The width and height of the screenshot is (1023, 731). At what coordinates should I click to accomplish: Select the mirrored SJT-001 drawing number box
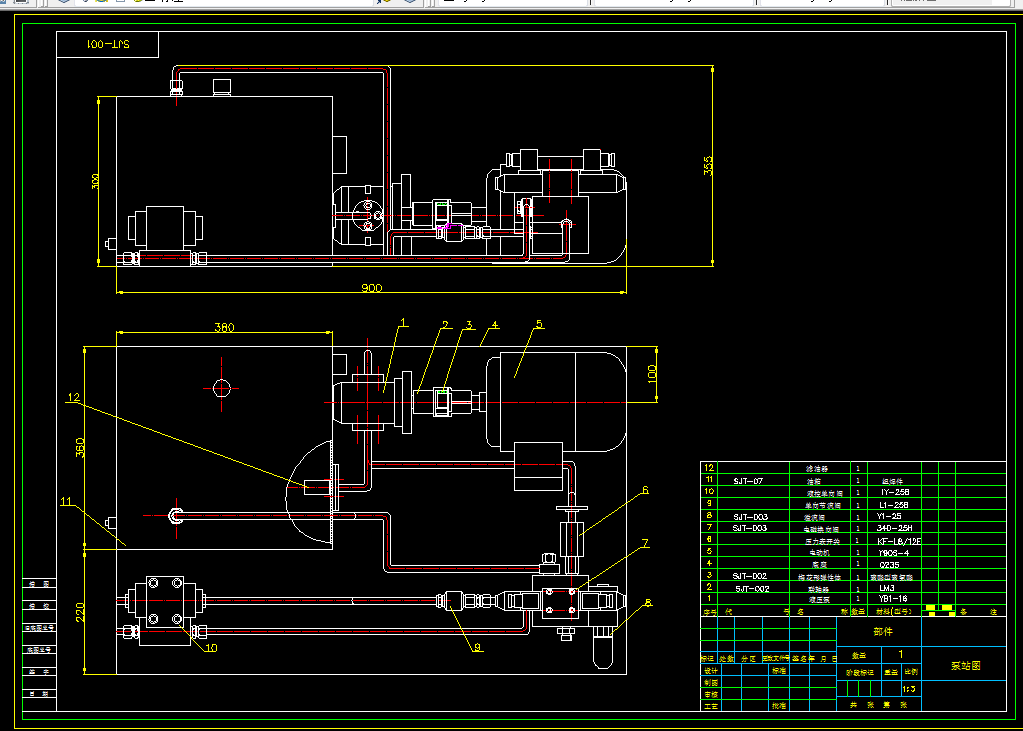pyautogui.click(x=108, y=44)
